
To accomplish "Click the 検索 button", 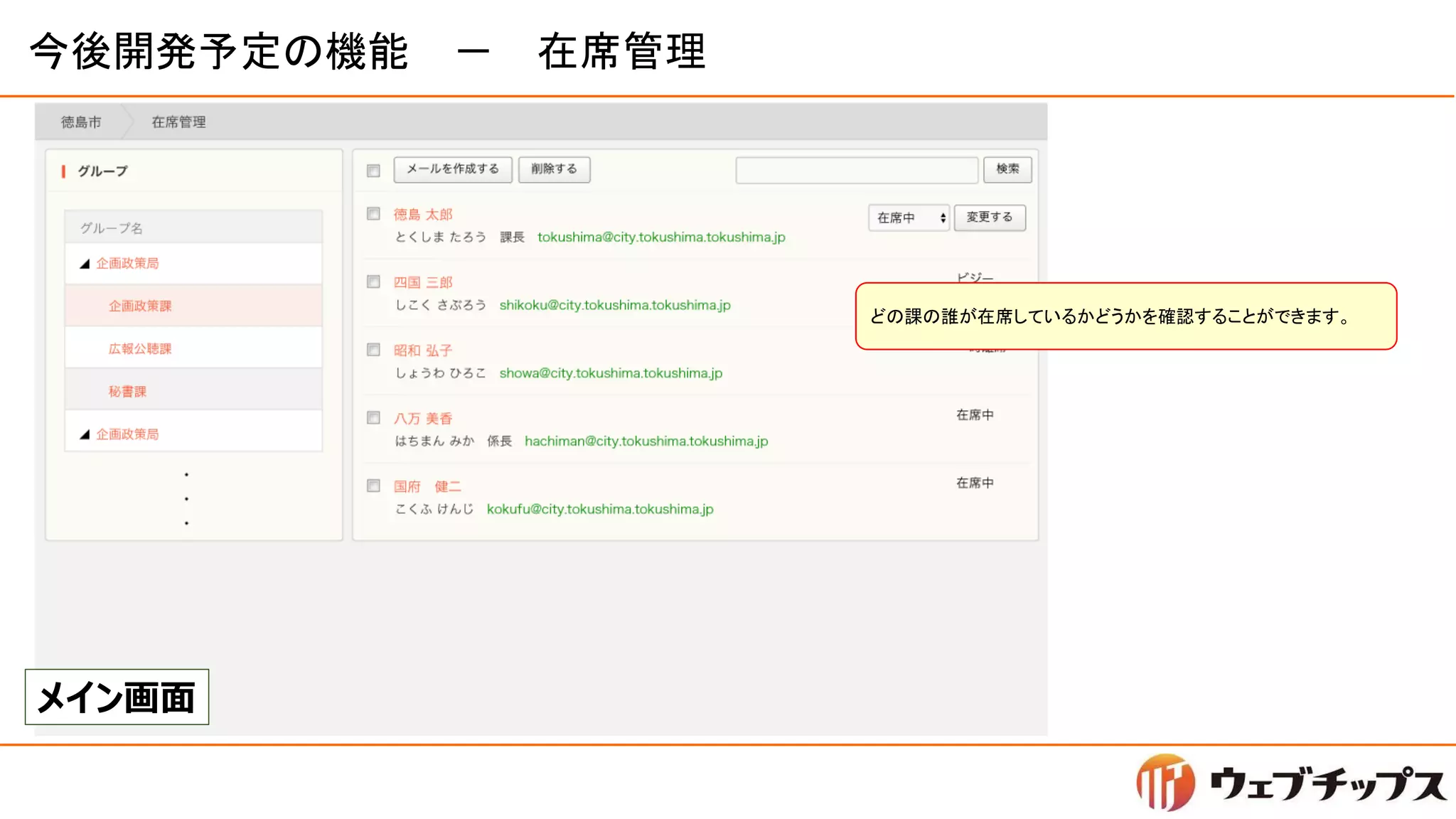I will coord(1007,169).
